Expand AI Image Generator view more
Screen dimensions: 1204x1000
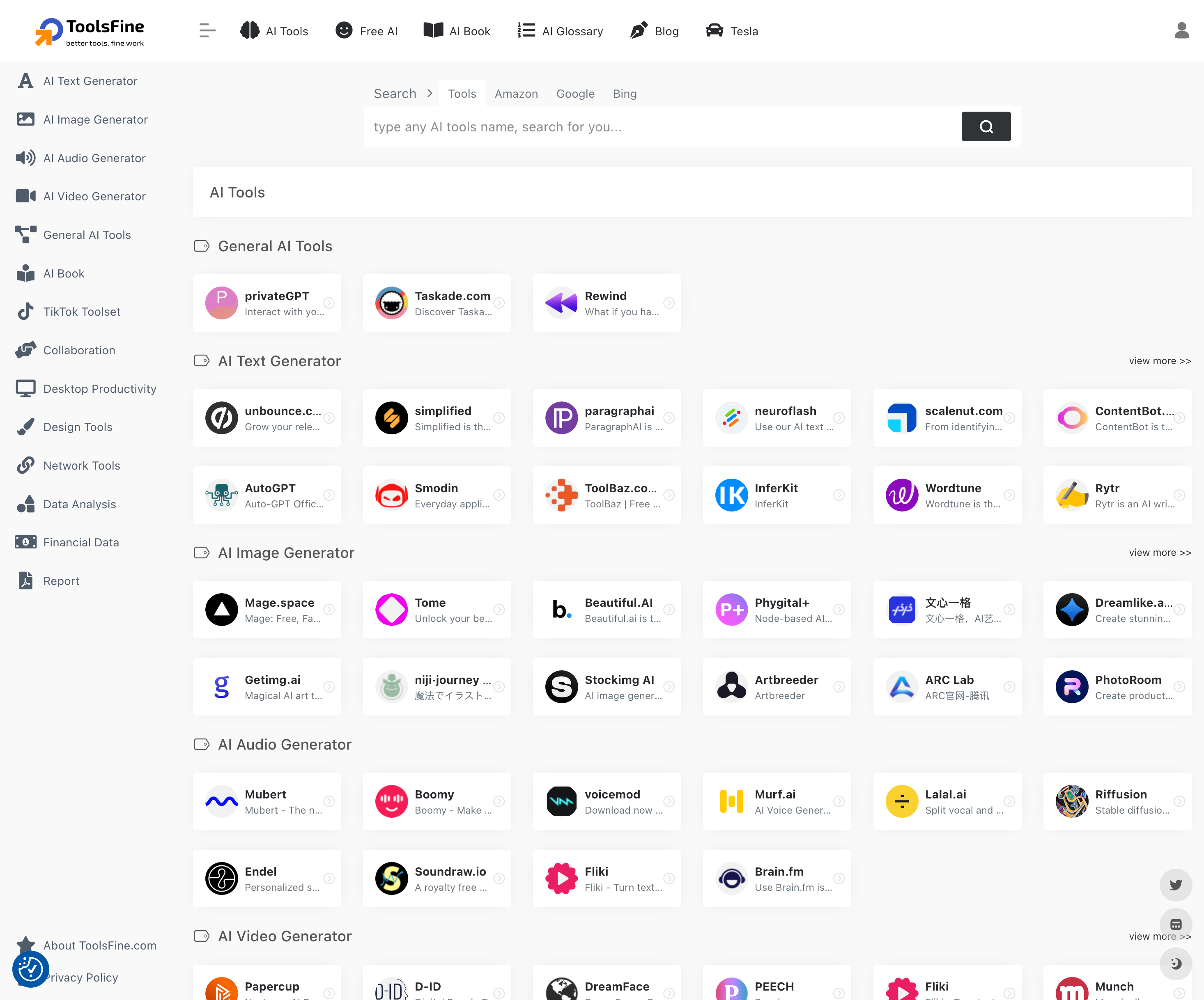(x=1159, y=553)
